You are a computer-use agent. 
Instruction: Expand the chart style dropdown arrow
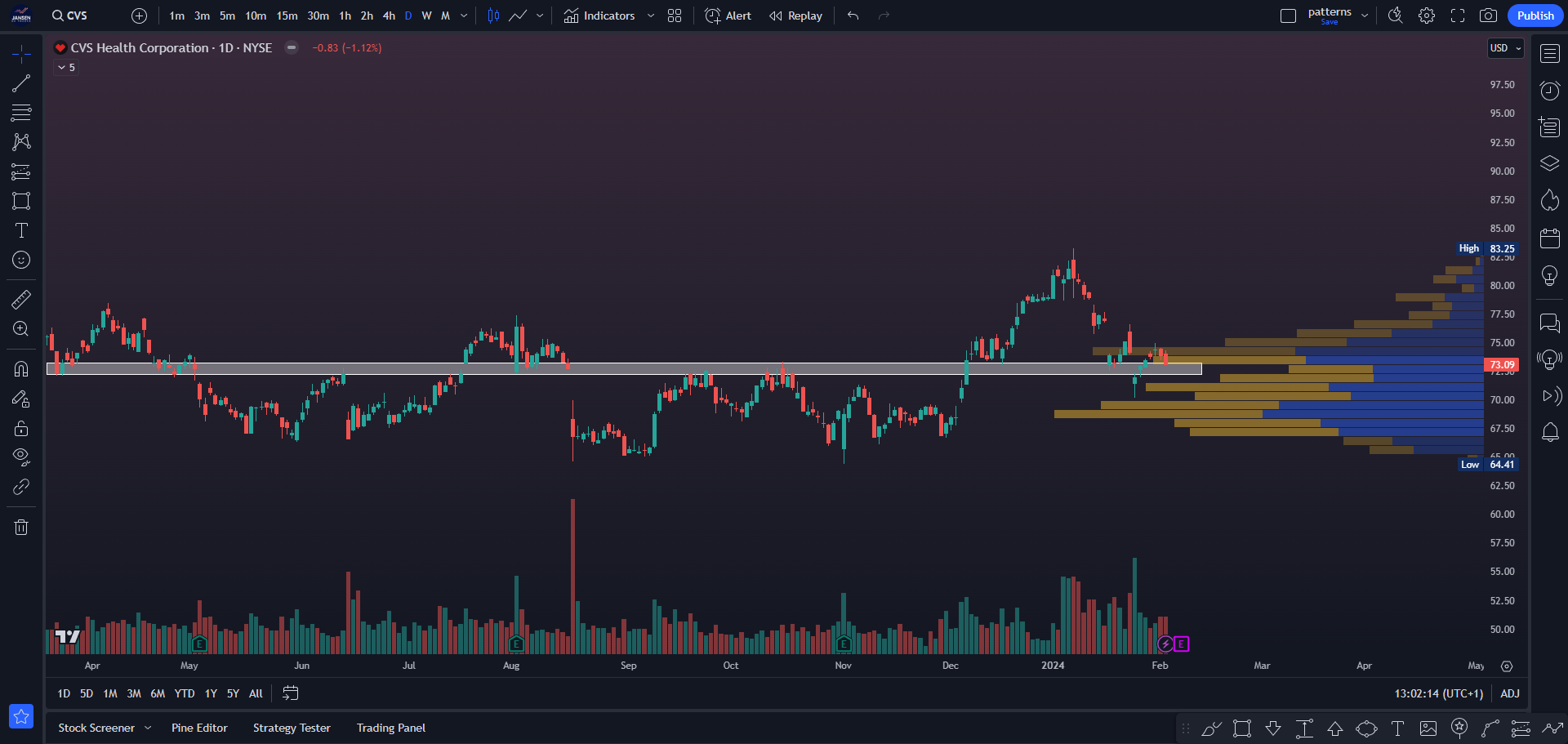point(540,16)
